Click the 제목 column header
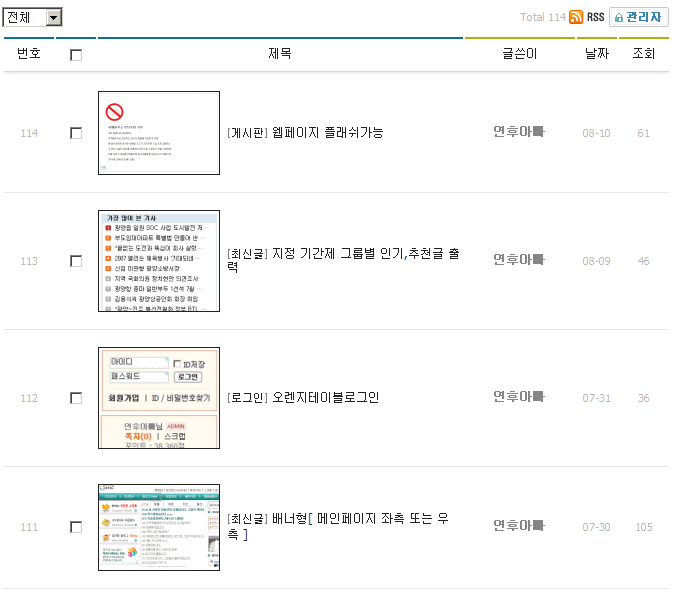Viewport: 683px width, 598px height. tap(280, 54)
